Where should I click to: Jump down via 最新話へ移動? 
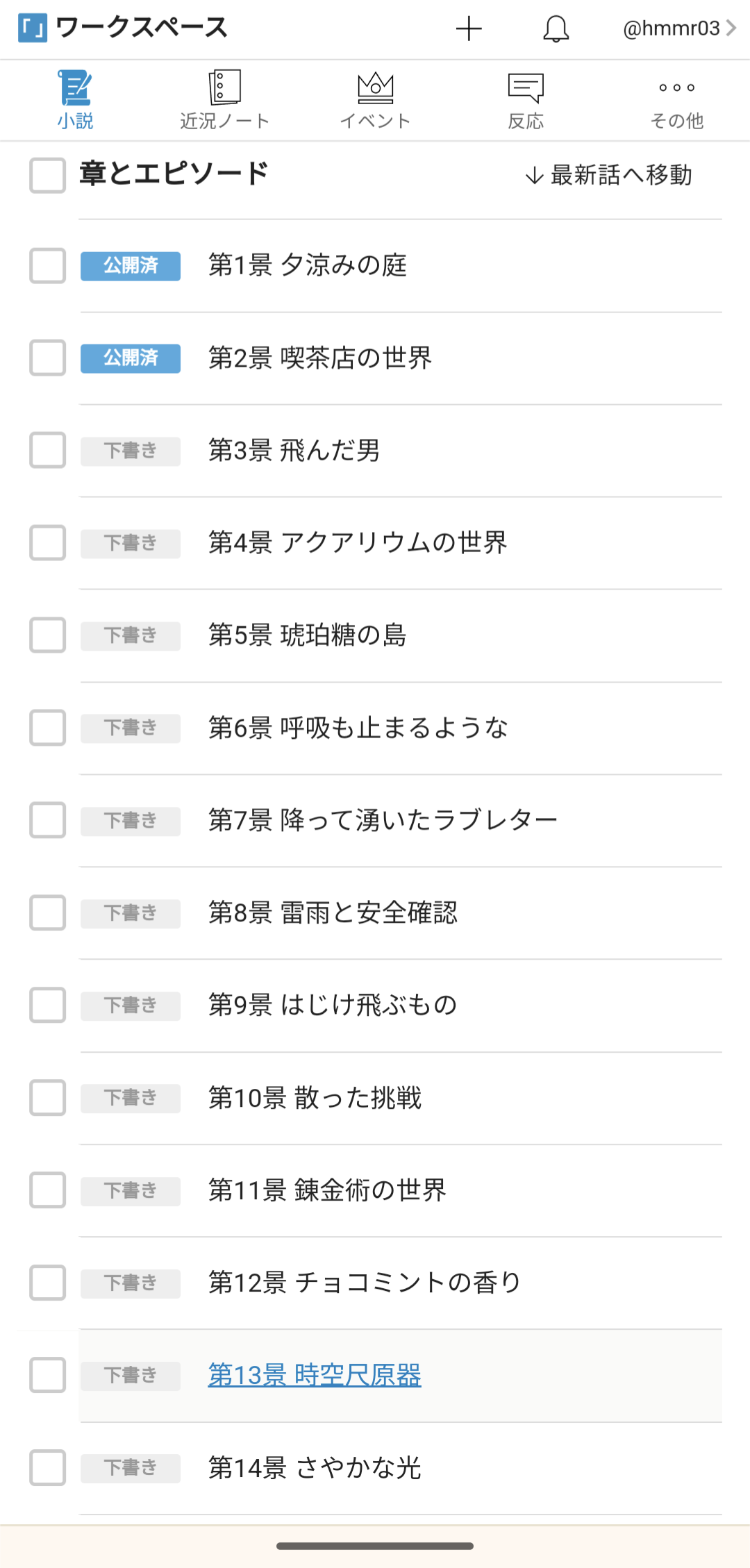pyautogui.click(x=609, y=175)
